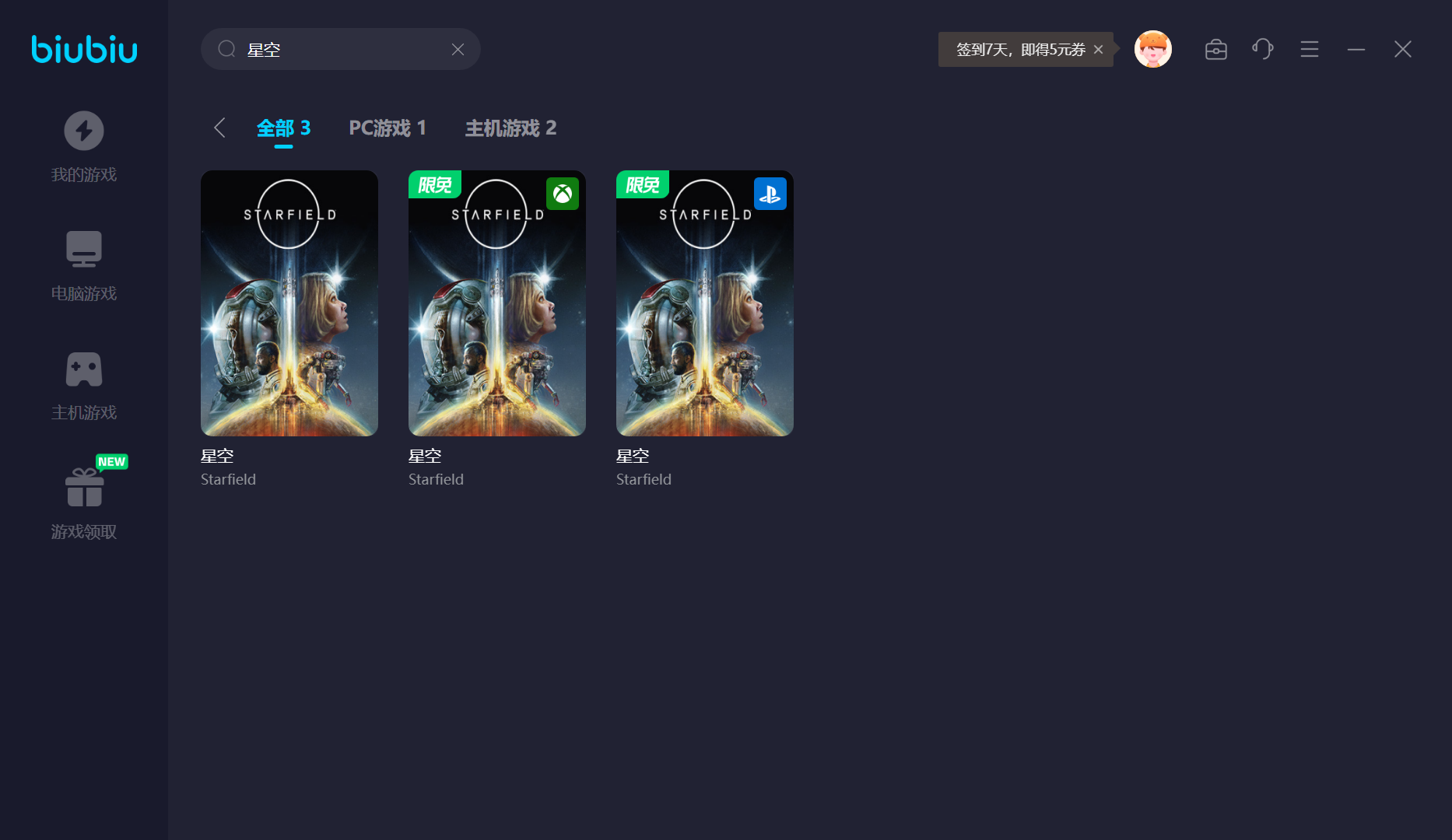Click 限免 tag on PlayStation Starfield card
This screenshot has height=840, width=1452.
pos(643,184)
